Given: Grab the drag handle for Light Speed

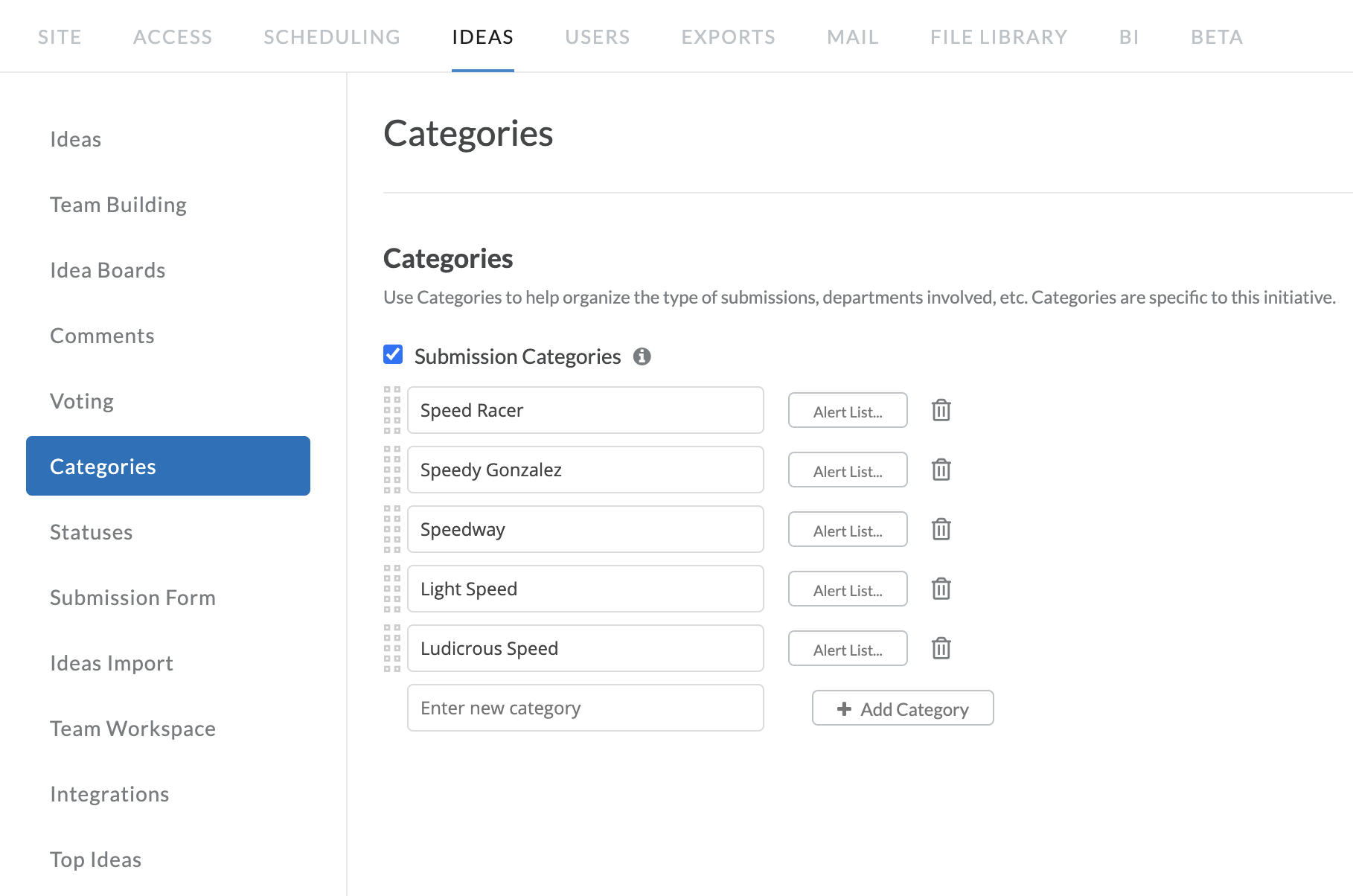Looking at the screenshot, I should click(x=392, y=589).
